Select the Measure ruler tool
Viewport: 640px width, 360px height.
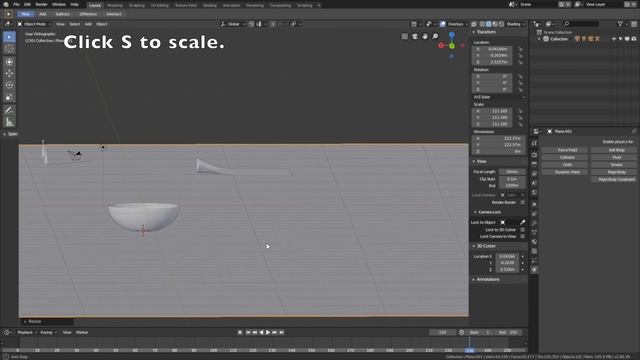9,122
